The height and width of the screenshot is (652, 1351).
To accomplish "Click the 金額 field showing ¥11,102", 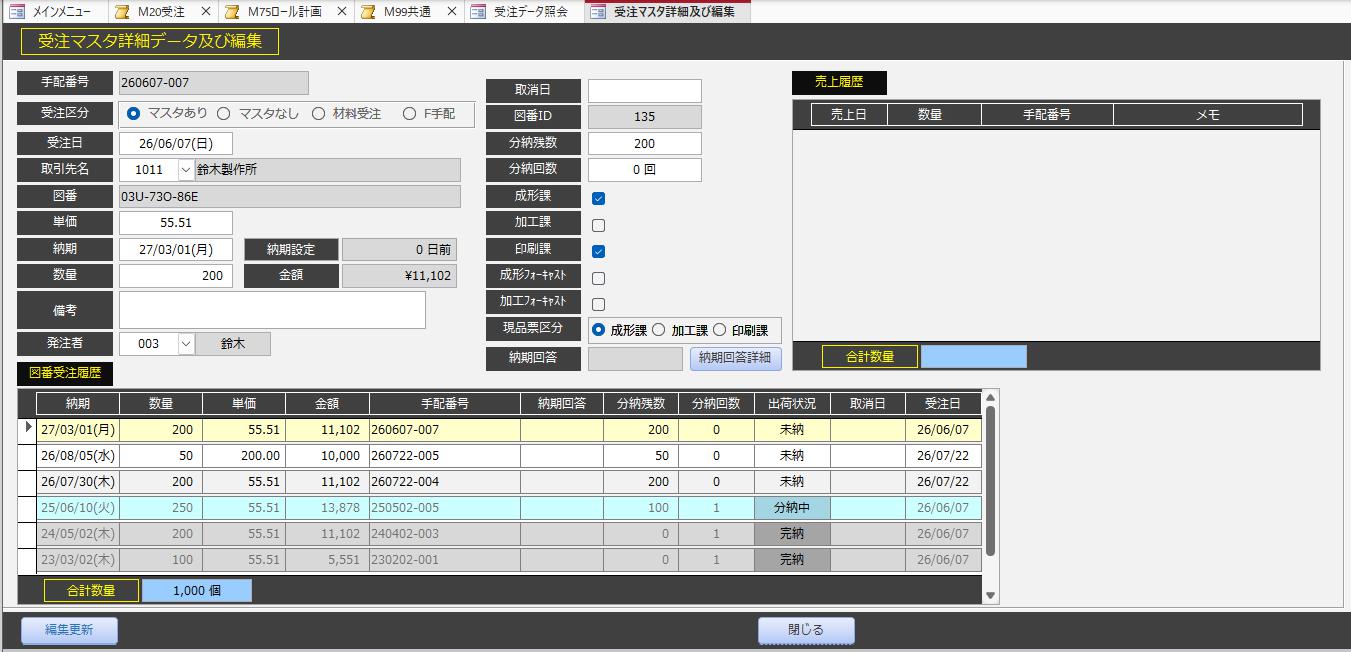I will (x=400, y=276).
